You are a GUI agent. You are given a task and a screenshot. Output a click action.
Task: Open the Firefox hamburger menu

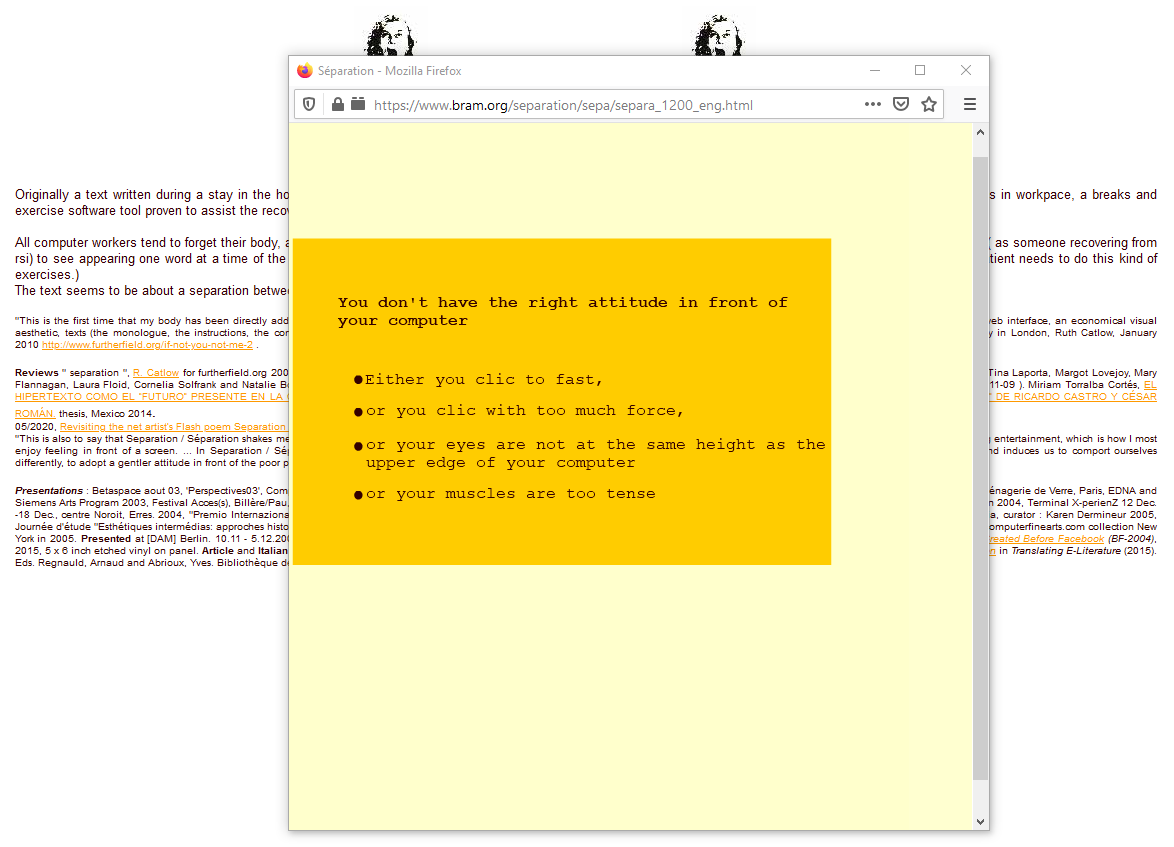(x=969, y=104)
